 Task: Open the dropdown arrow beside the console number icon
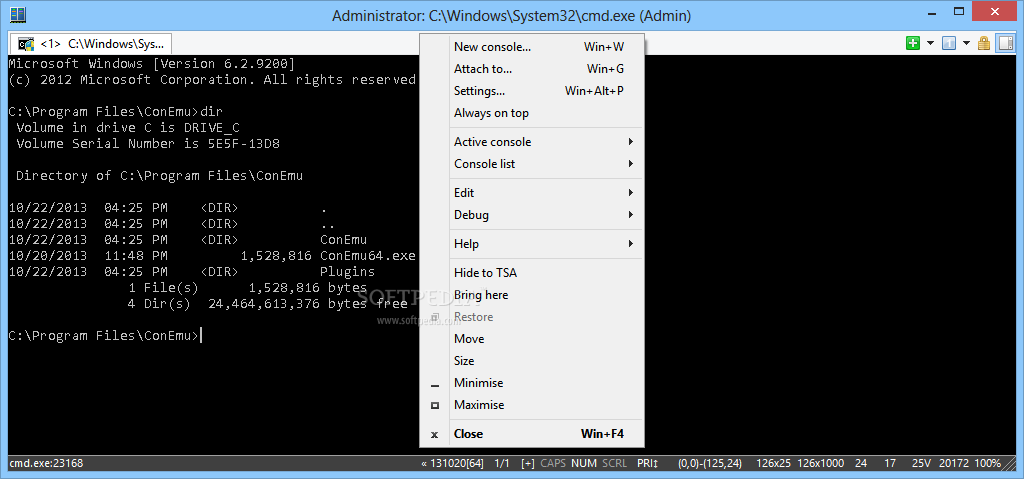click(x=967, y=44)
